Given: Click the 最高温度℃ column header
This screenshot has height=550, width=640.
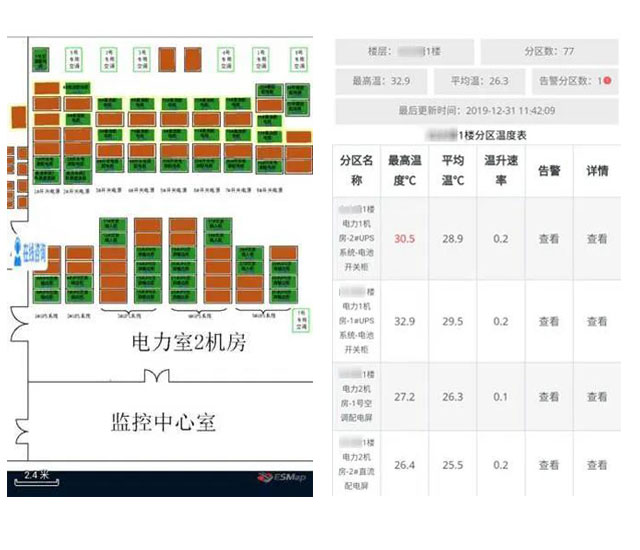Looking at the screenshot, I should (x=405, y=171).
